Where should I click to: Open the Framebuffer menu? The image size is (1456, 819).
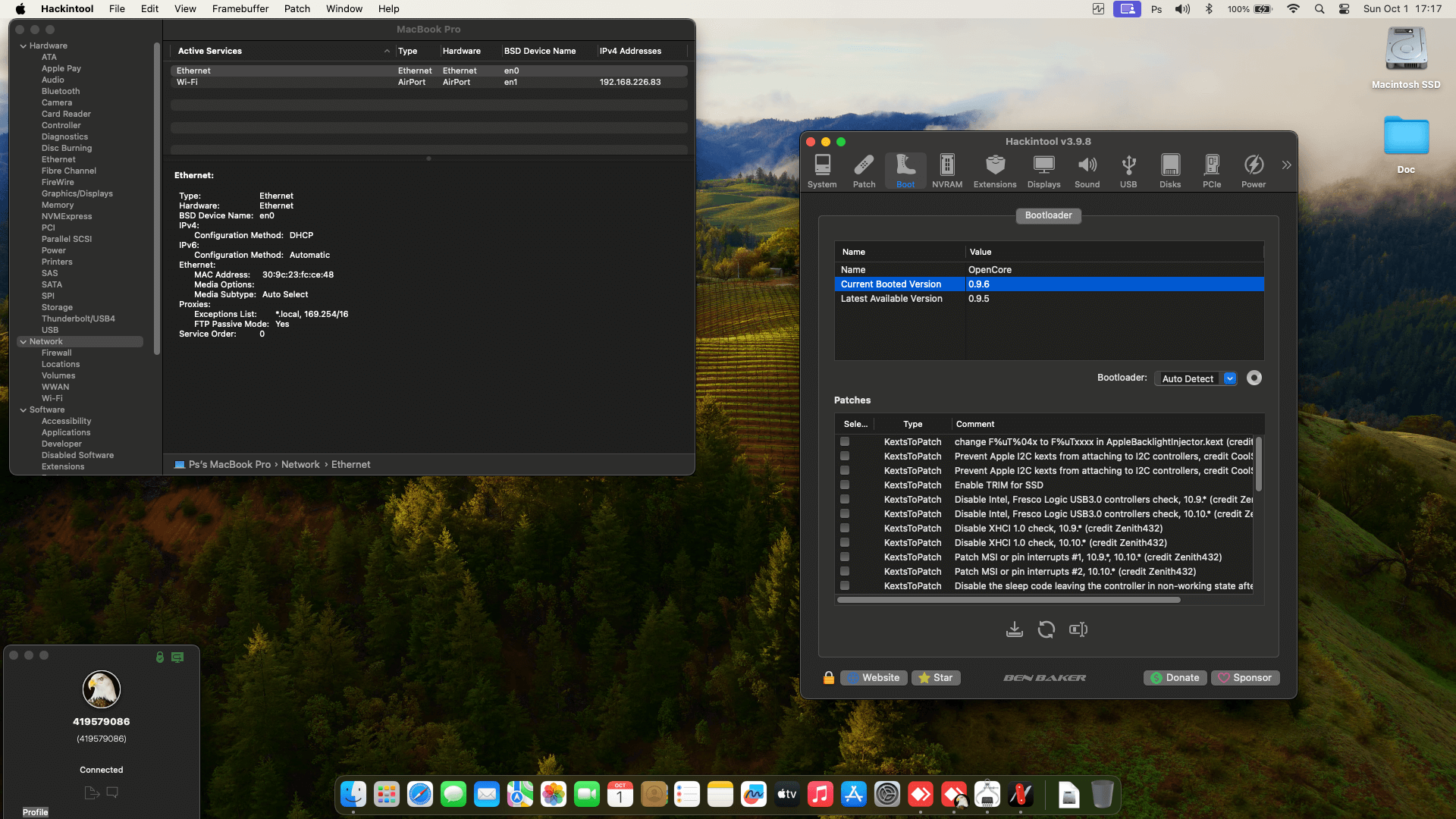tap(240, 9)
